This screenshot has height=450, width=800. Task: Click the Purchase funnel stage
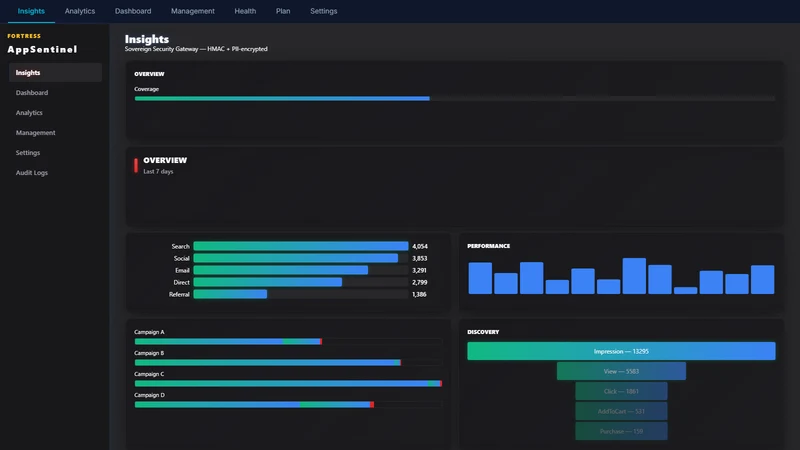pos(621,431)
